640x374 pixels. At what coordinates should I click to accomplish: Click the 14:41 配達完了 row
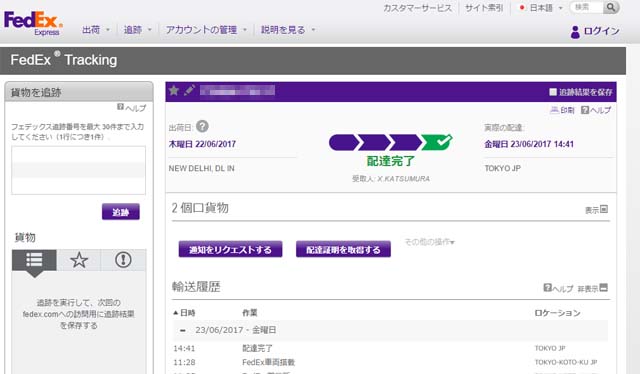click(x=390, y=348)
